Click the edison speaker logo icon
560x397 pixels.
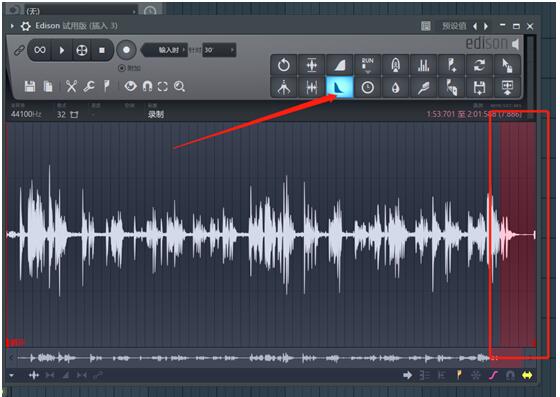(515, 44)
